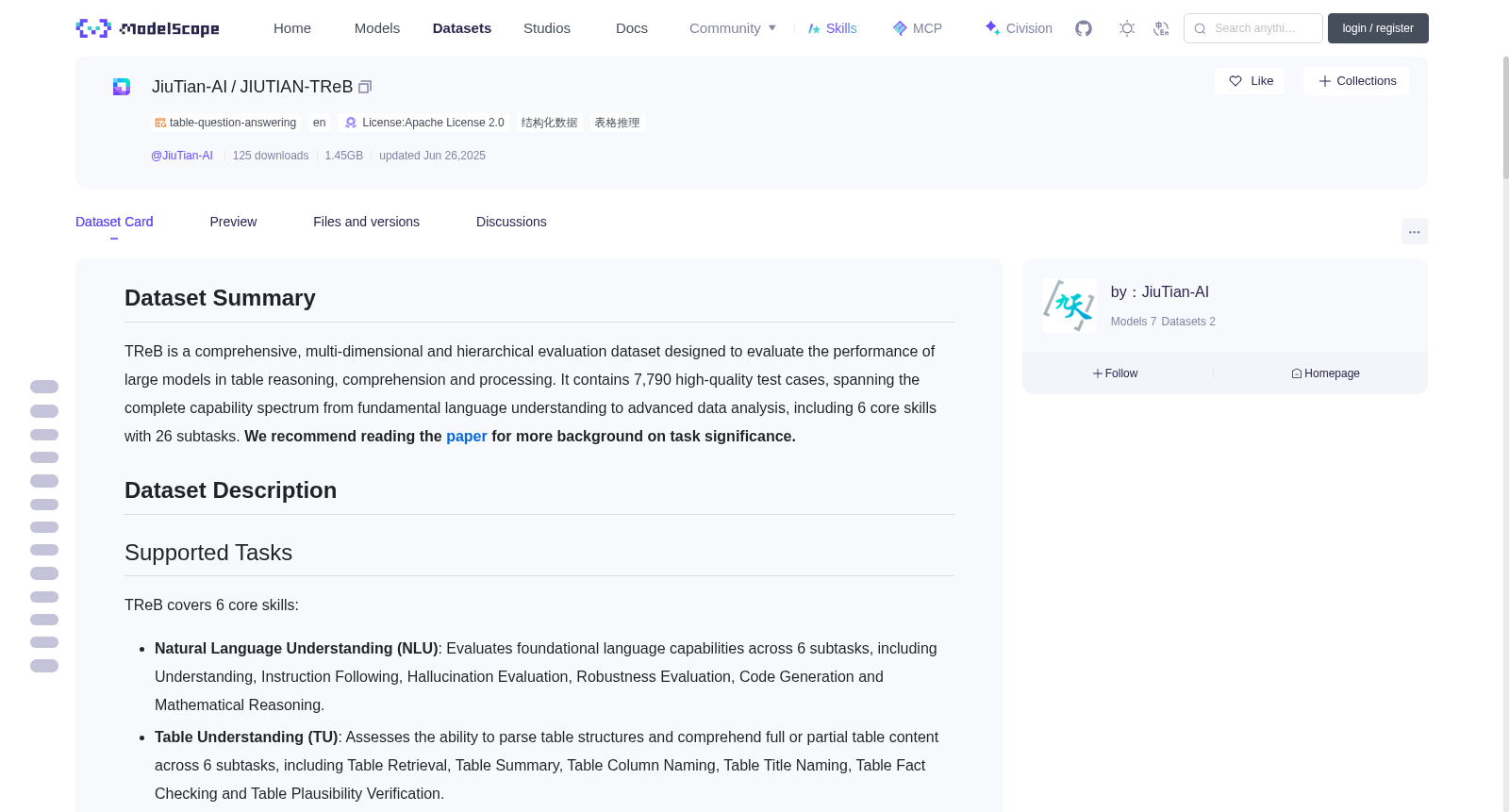
Task: Click the table-question-answering tag icon
Action: point(160,123)
